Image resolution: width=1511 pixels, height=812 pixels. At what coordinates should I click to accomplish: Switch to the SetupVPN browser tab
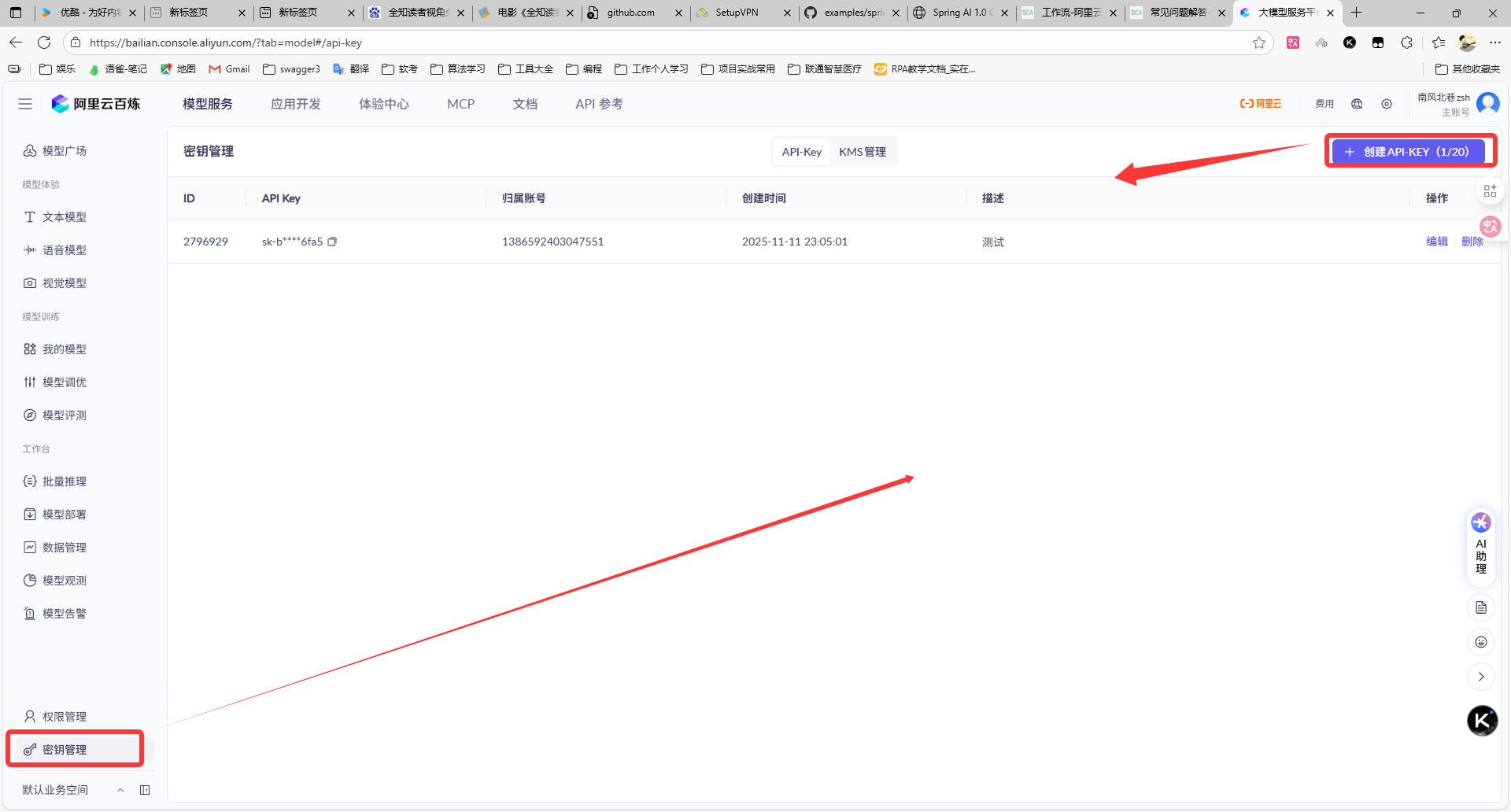(x=743, y=13)
